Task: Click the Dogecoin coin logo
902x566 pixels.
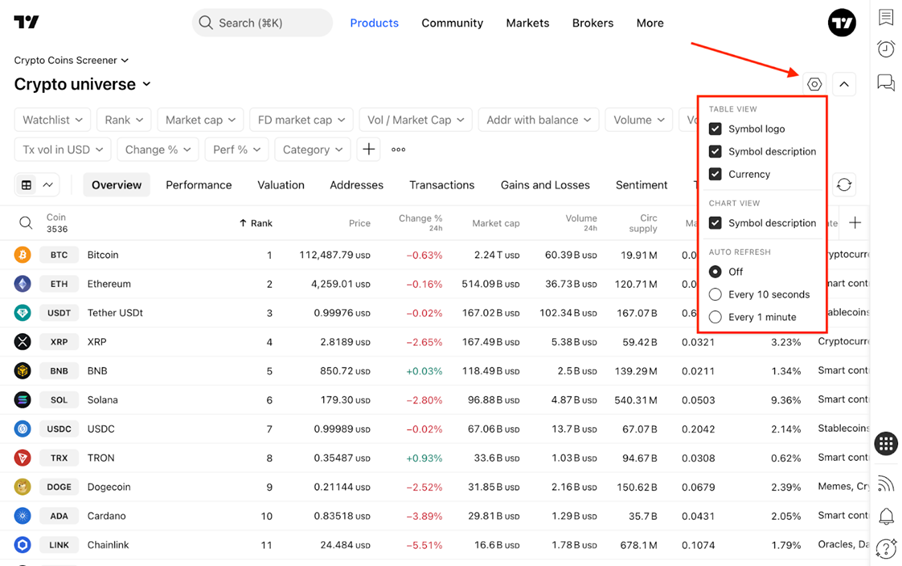Action: tap(22, 487)
